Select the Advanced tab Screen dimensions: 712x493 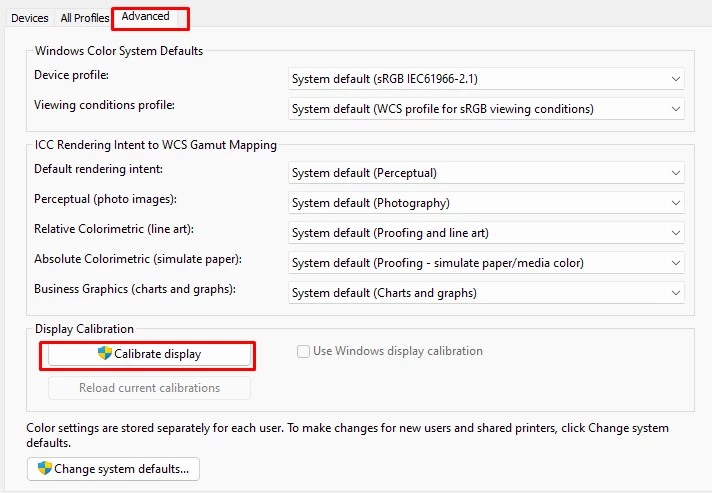145,16
